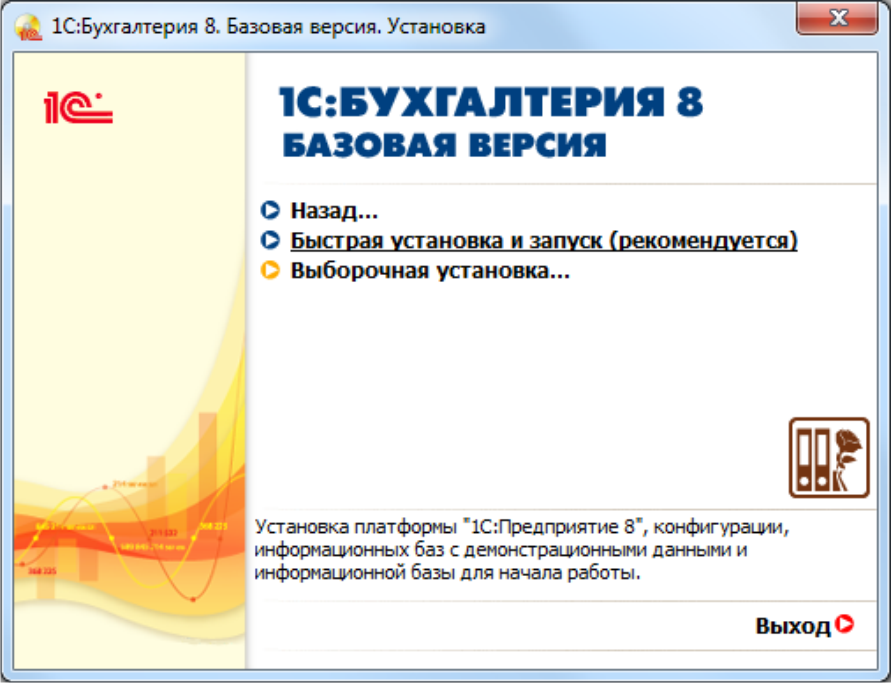Click the red 1C logo
The width and height of the screenshot is (891, 683).
[78, 108]
